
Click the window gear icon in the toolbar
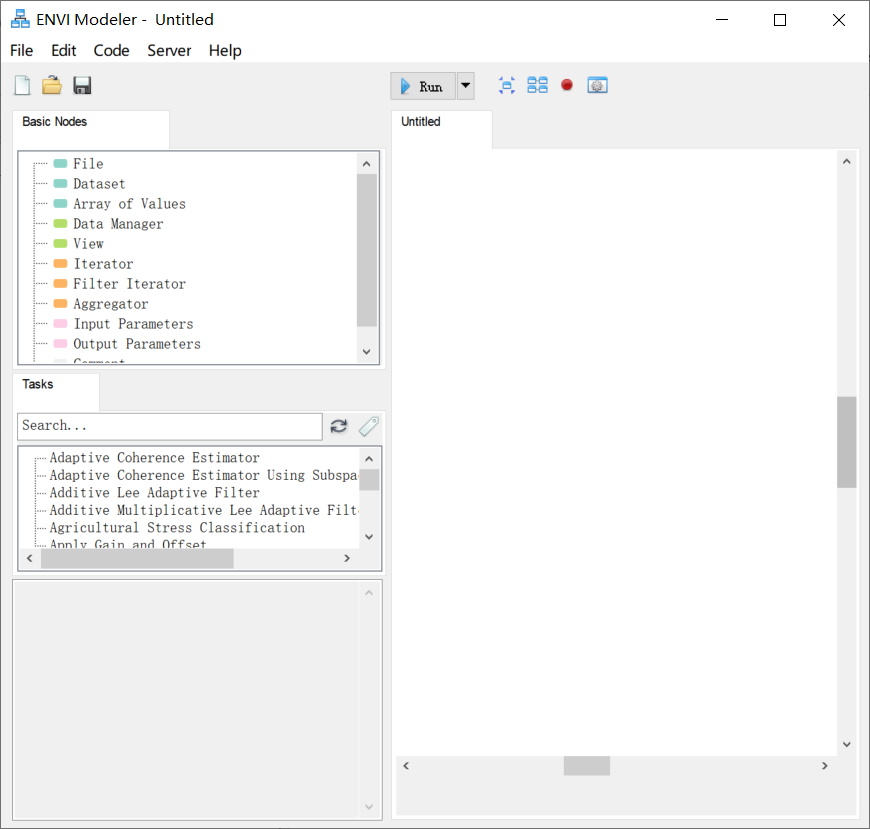(597, 86)
